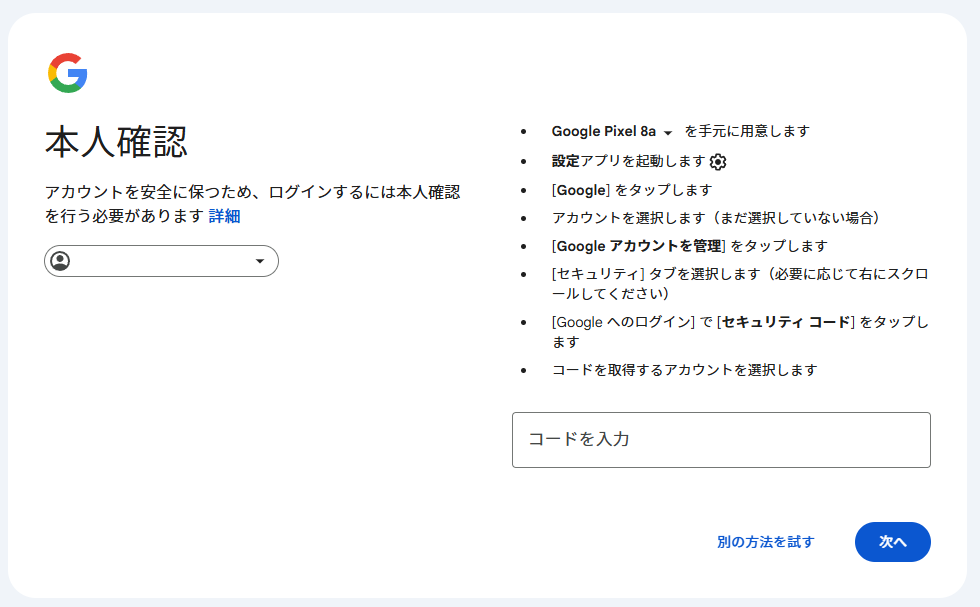Choose 別の方法を試す
Screen dimensions: 980x607
(x=766, y=542)
